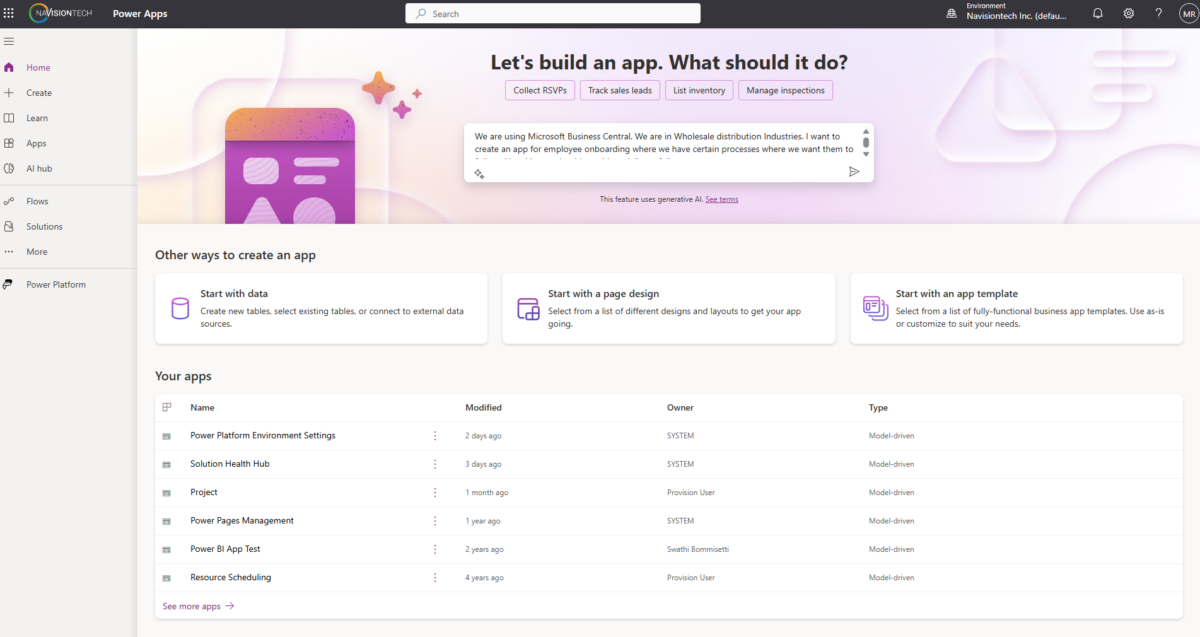Screen dimensions: 1200x637
Task: Switch to the Learn section
Action: (35, 117)
